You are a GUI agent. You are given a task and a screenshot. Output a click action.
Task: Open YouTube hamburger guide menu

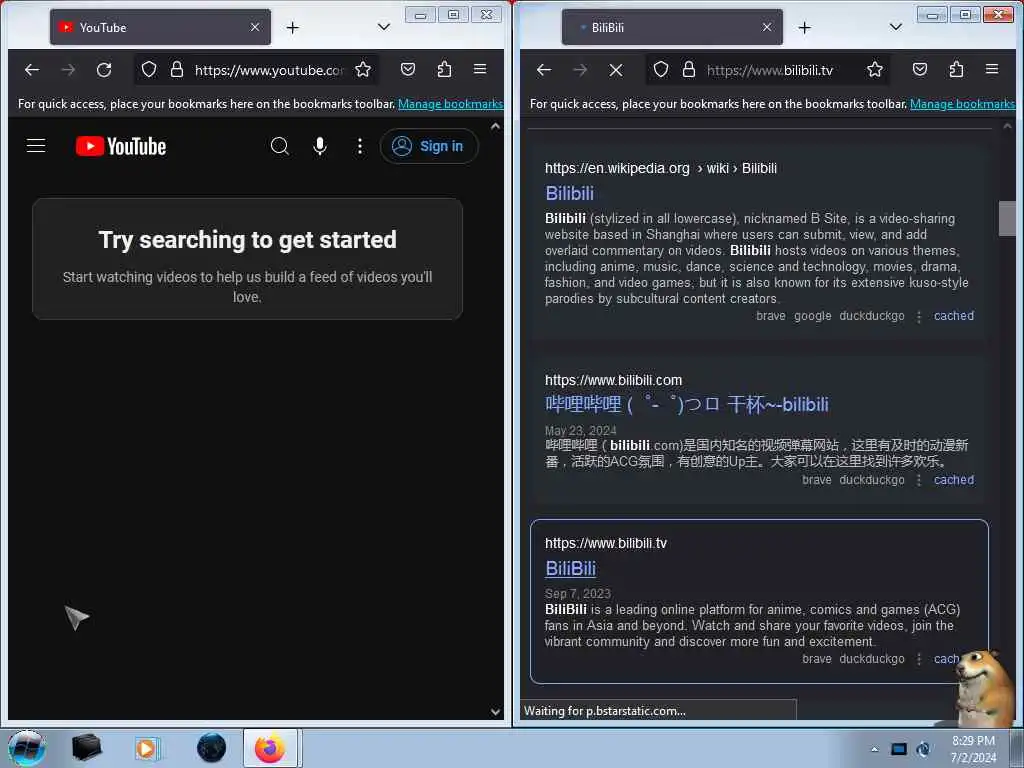point(36,146)
